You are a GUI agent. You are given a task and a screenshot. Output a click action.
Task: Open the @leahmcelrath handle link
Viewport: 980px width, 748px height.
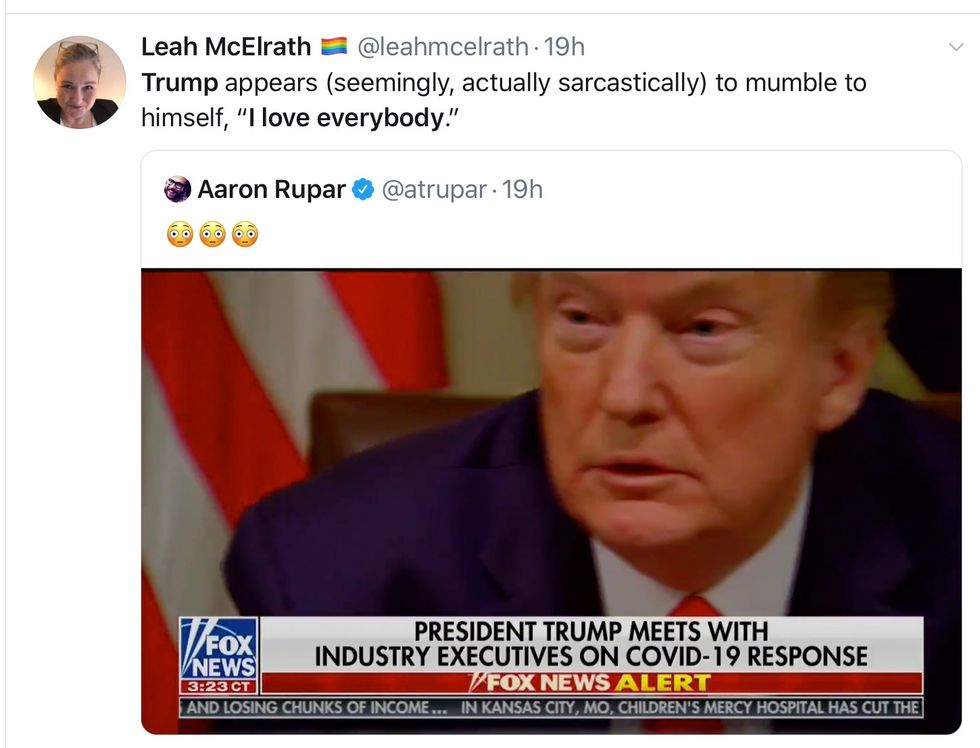[x=442, y=47]
